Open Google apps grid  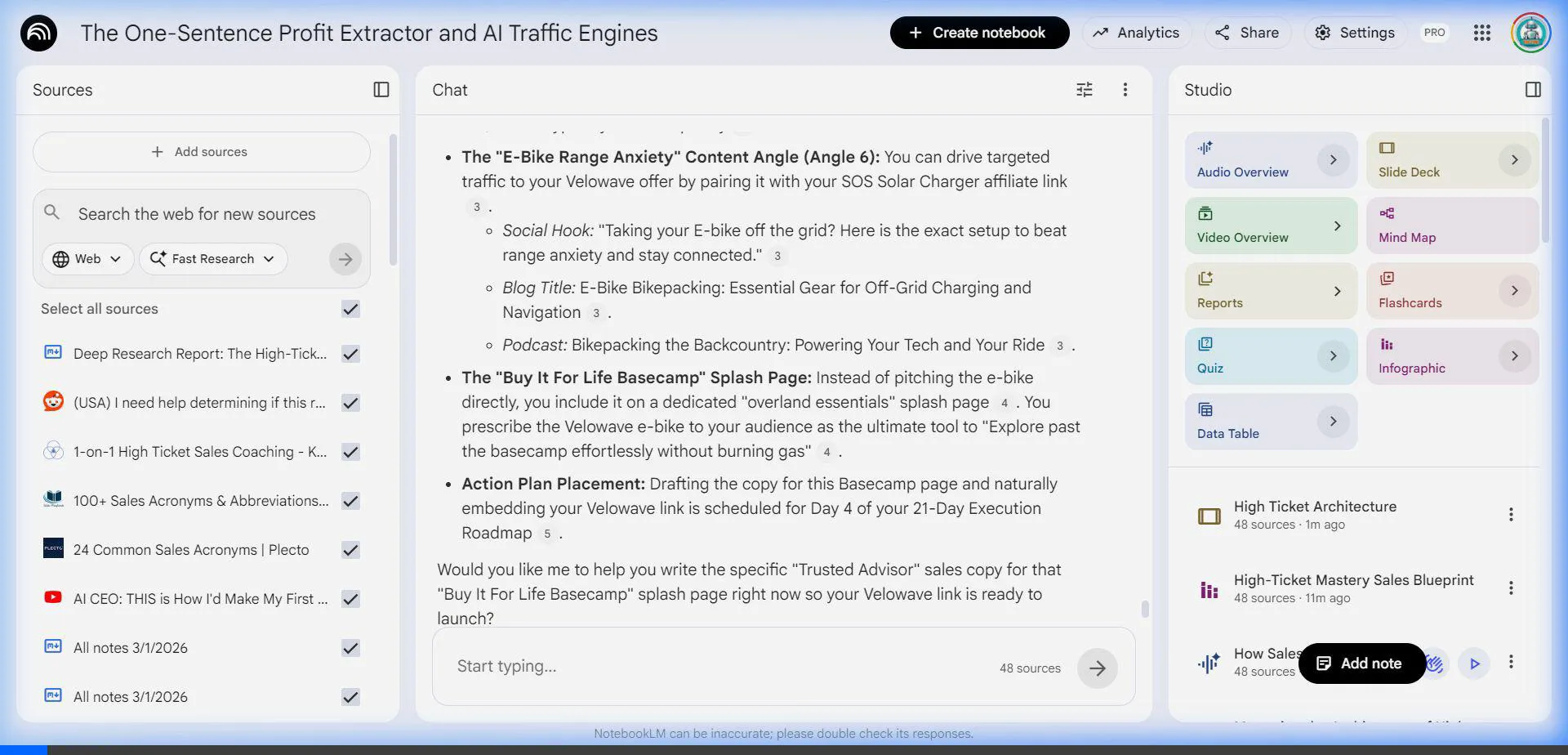(x=1481, y=33)
